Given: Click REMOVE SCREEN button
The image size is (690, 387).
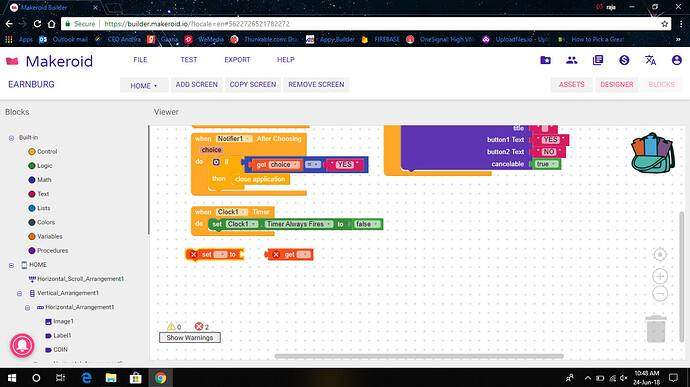Looking at the screenshot, I should tap(316, 85).
